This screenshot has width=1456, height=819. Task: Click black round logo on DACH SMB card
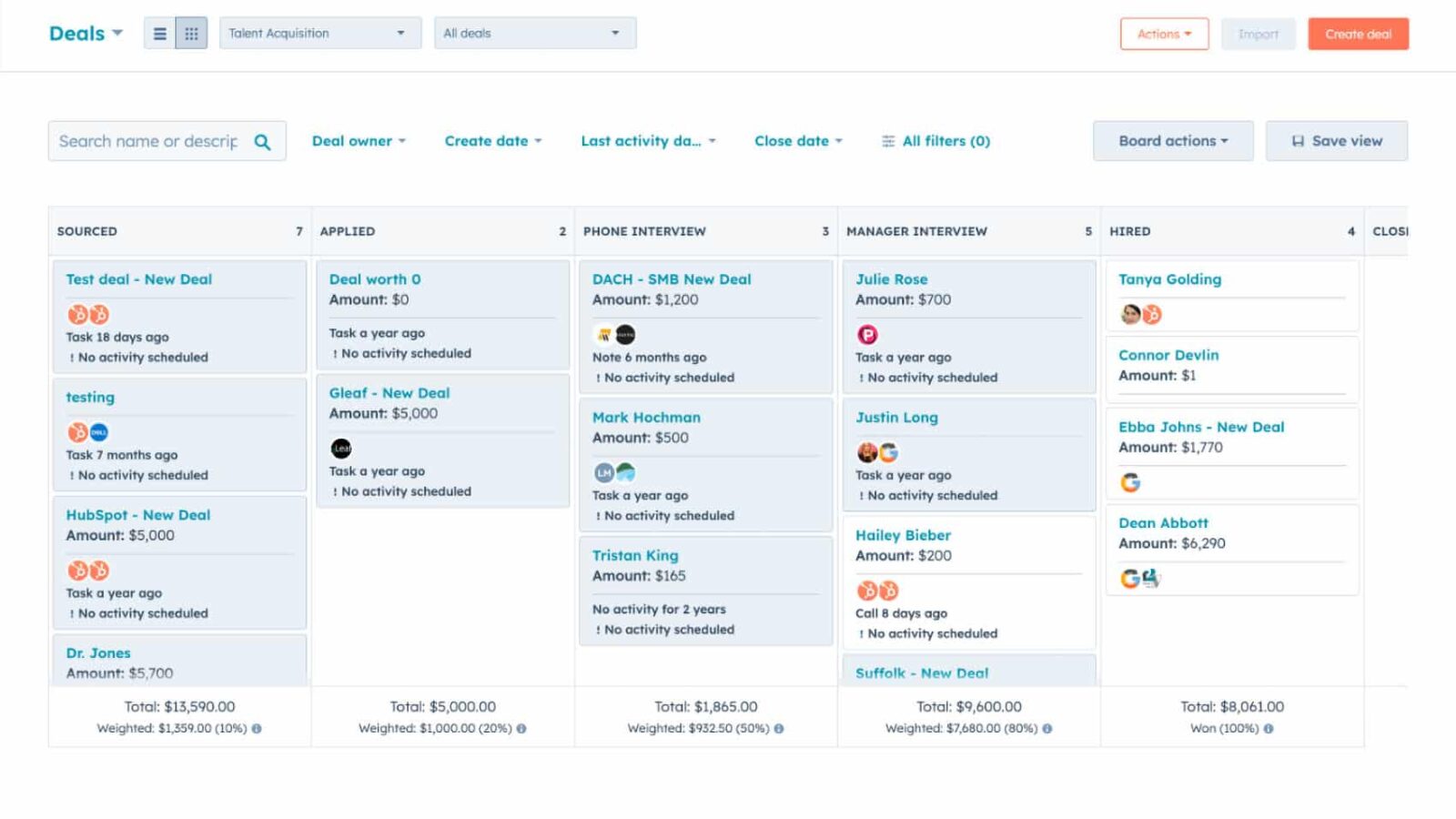(x=626, y=335)
